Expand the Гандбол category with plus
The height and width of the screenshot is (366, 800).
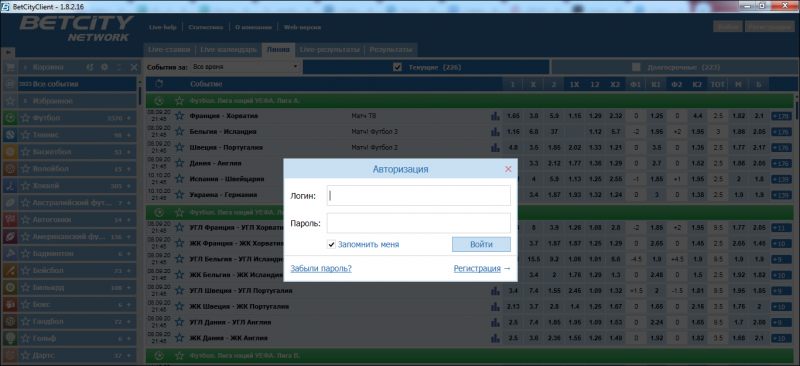pyautogui.click(x=129, y=321)
